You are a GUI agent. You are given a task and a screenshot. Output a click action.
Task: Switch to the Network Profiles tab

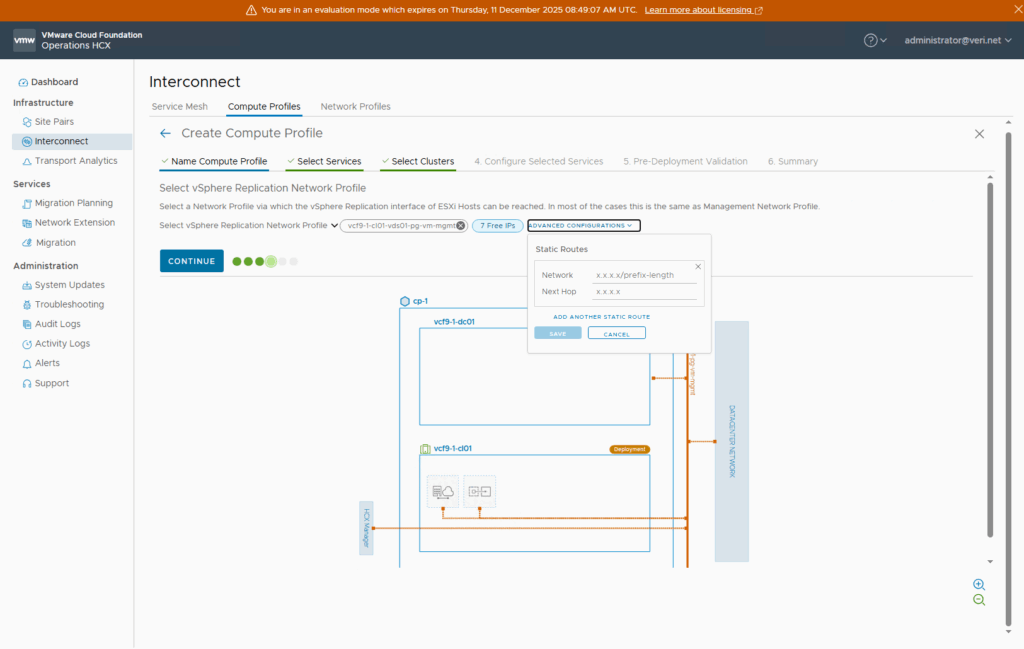click(x=355, y=106)
